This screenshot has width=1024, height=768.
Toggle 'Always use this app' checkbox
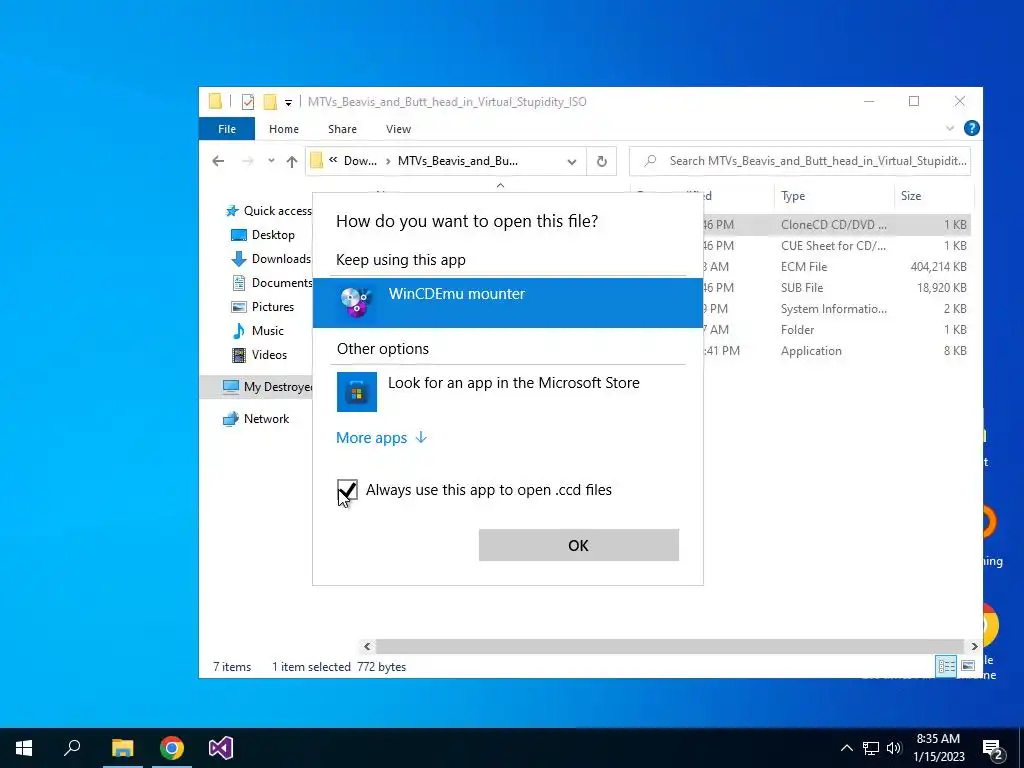point(347,490)
